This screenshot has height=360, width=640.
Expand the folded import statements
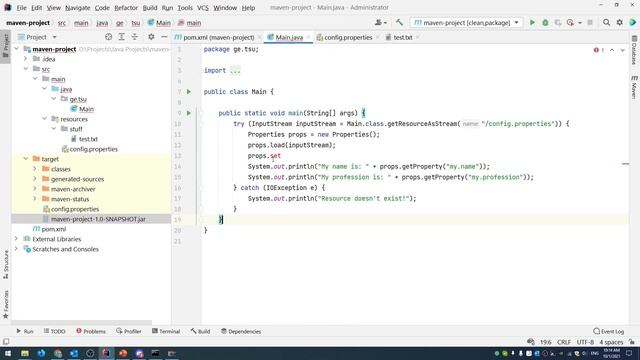click(x=235, y=70)
